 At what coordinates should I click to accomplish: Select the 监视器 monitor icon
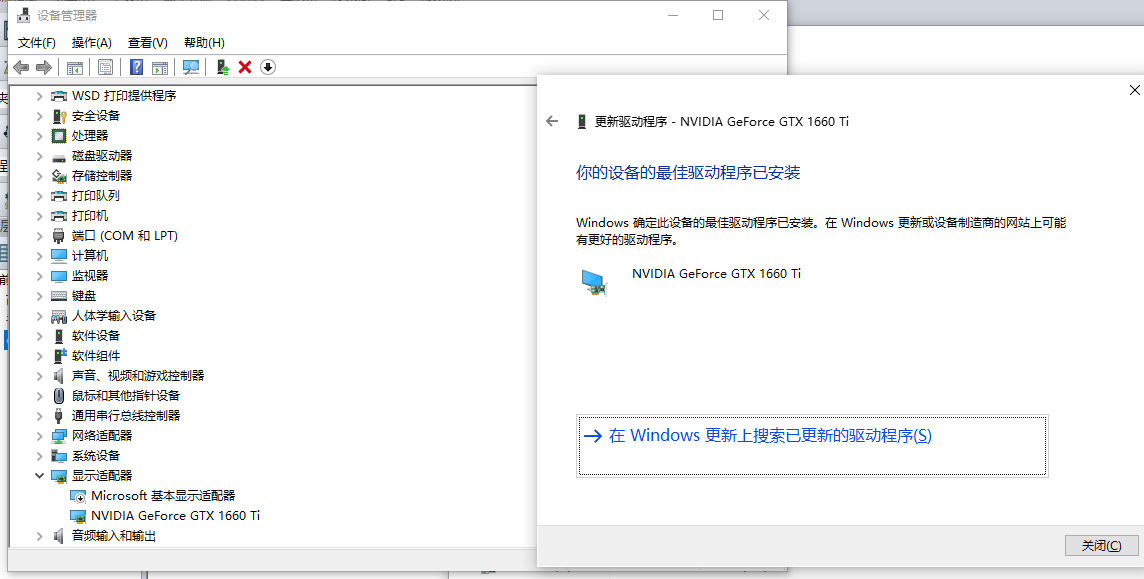[x=59, y=276]
